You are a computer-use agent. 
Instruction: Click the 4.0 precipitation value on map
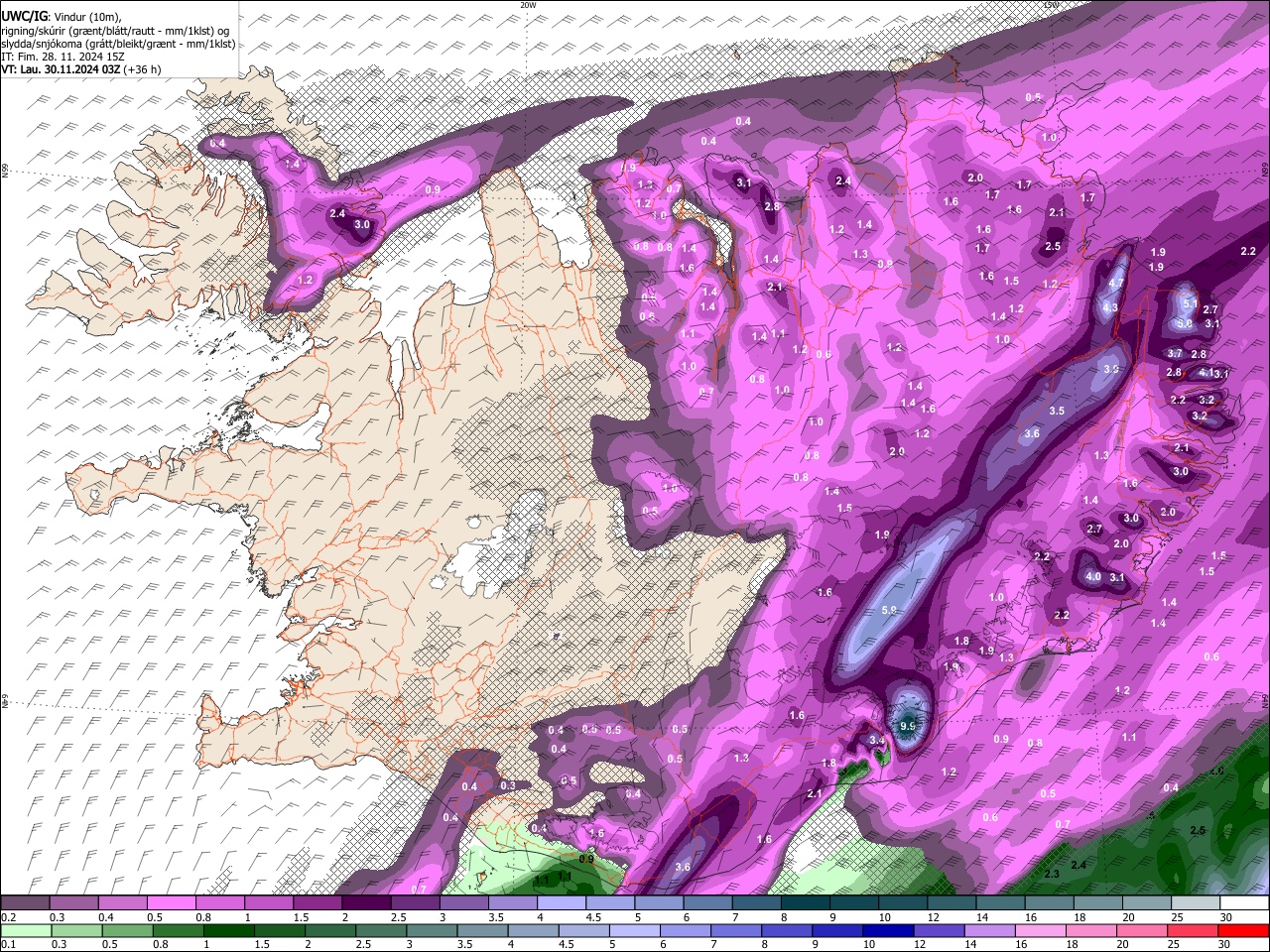click(1093, 576)
